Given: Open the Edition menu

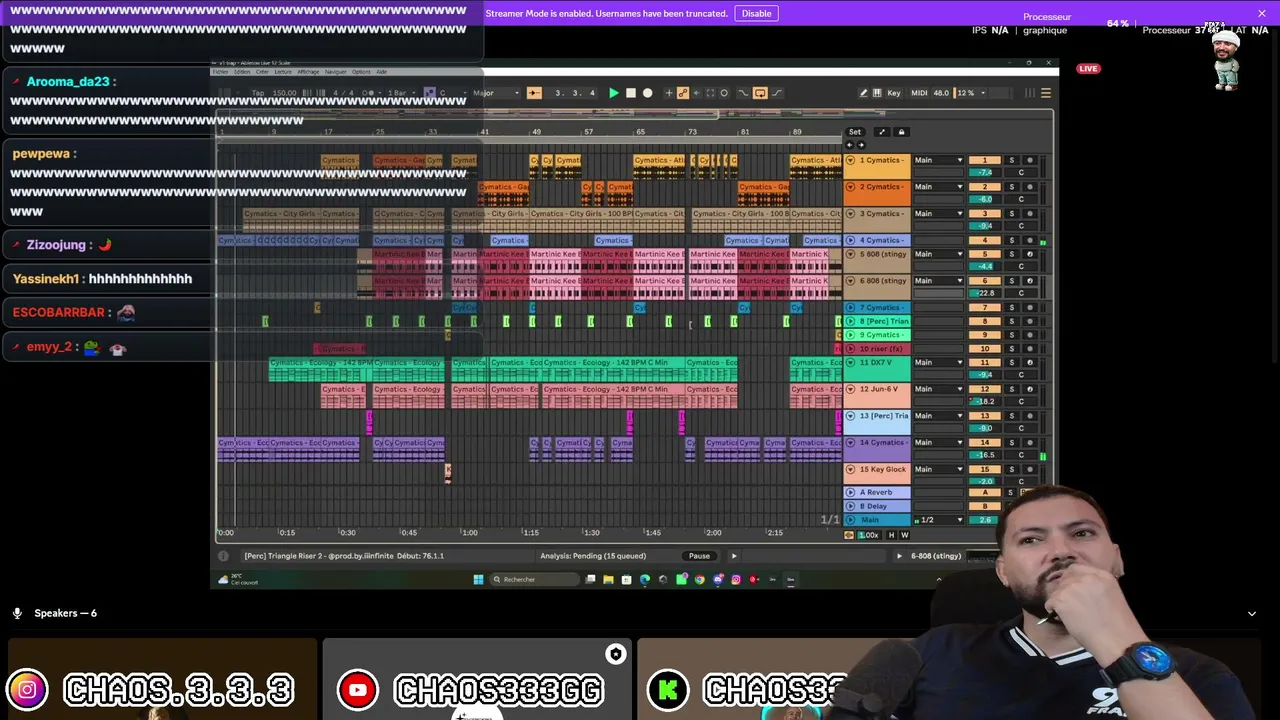Looking at the screenshot, I should pos(242,72).
